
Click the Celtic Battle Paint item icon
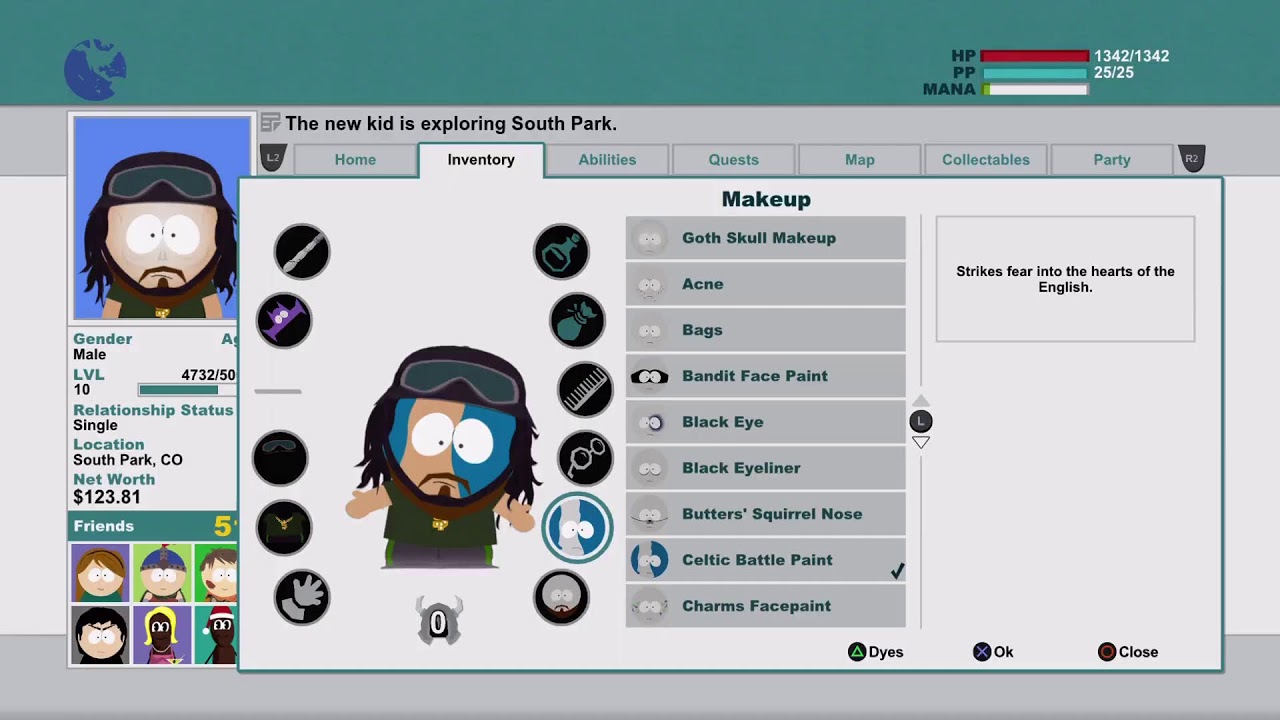coord(649,560)
